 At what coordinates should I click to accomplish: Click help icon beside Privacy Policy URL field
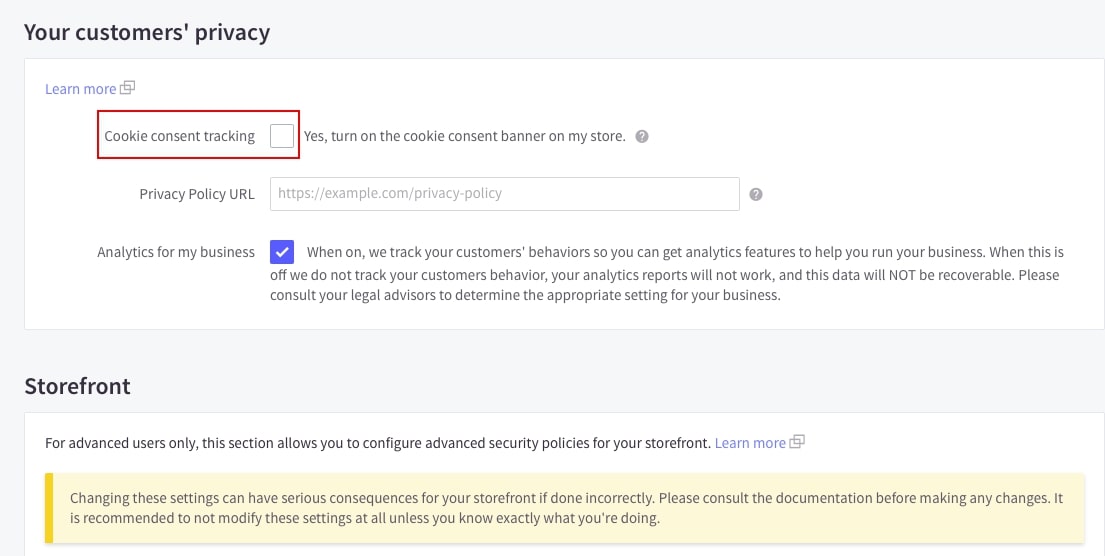coord(756,195)
